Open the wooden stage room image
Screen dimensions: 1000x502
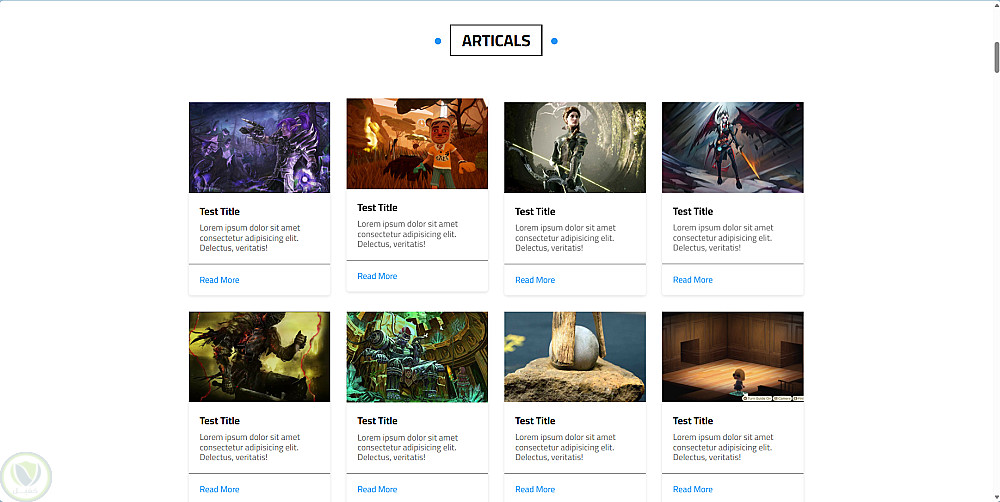733,357
